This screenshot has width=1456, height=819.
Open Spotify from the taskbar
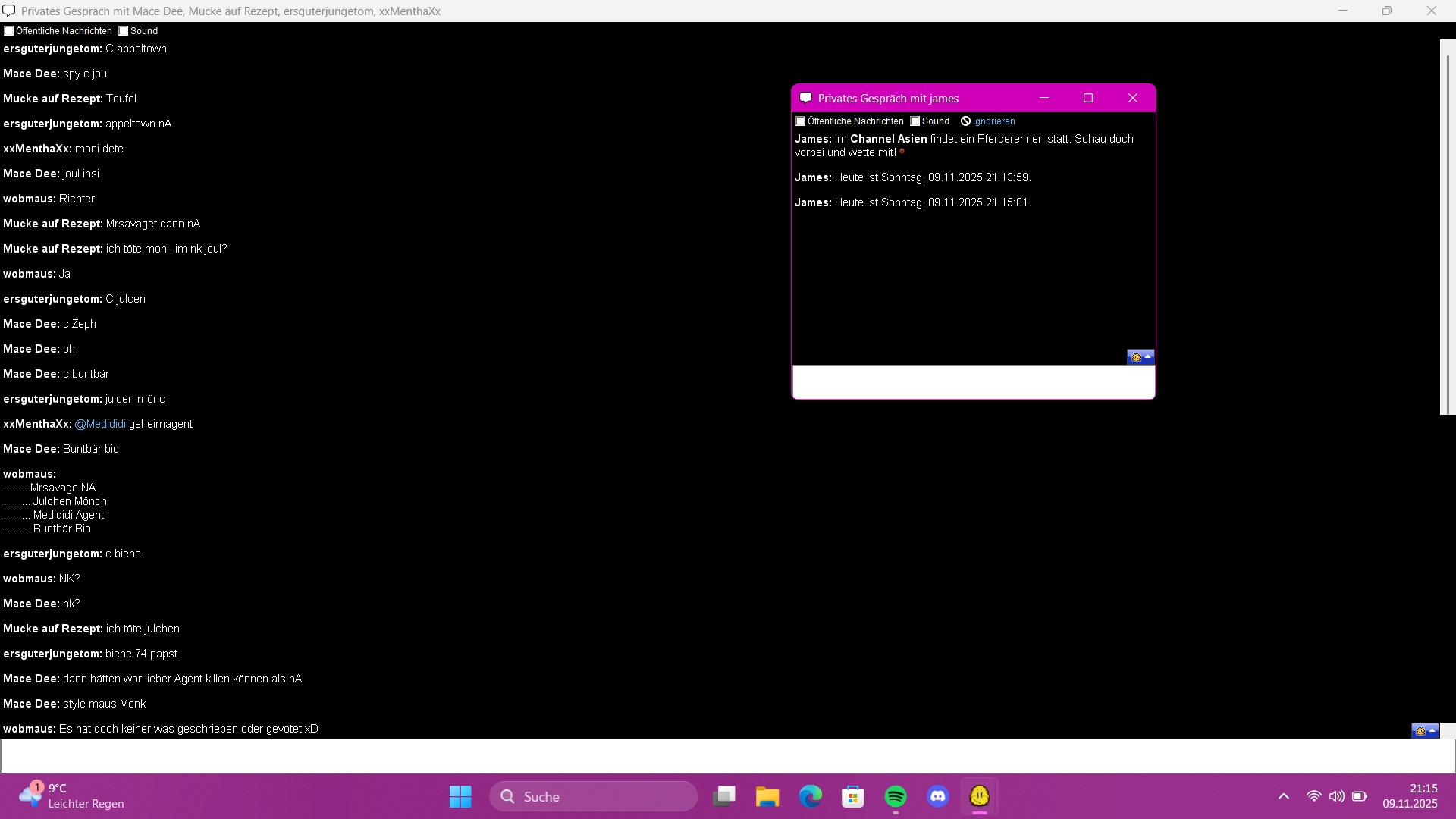896,796
